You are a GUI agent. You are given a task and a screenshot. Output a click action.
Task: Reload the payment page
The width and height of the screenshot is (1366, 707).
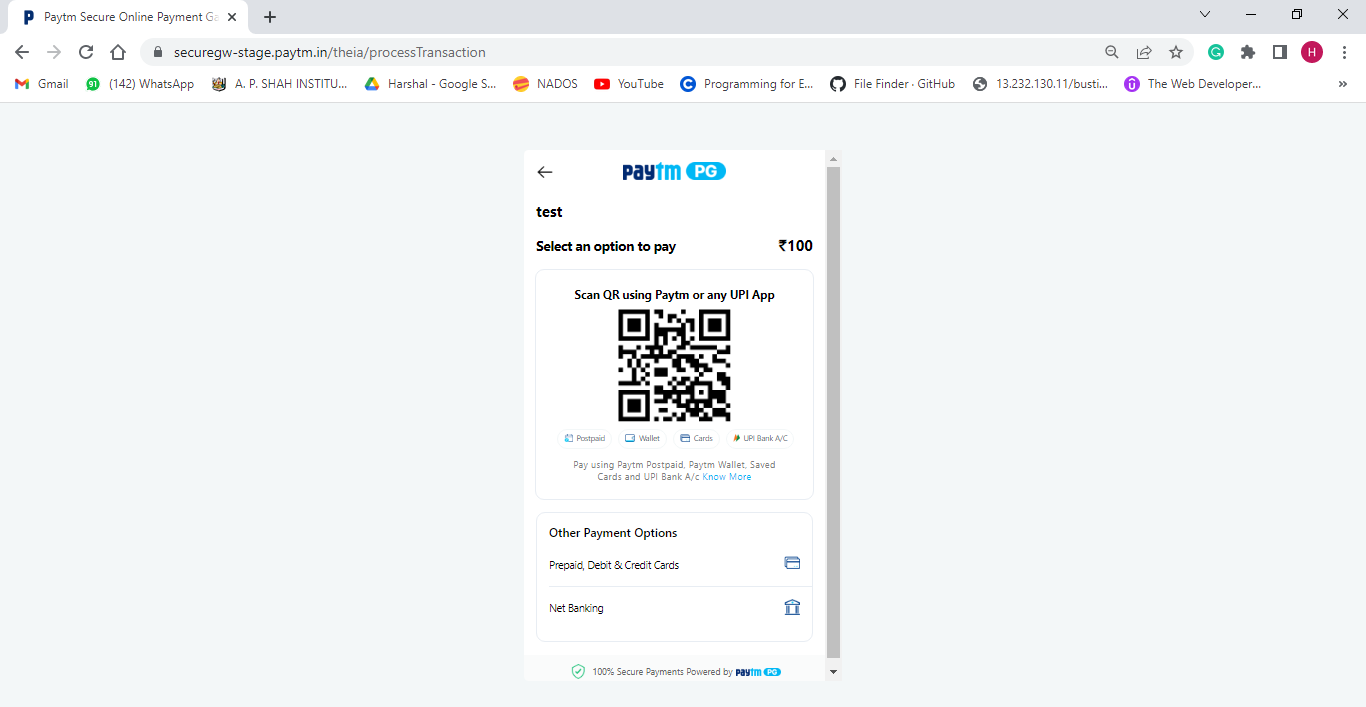click(x=86, y=51)
